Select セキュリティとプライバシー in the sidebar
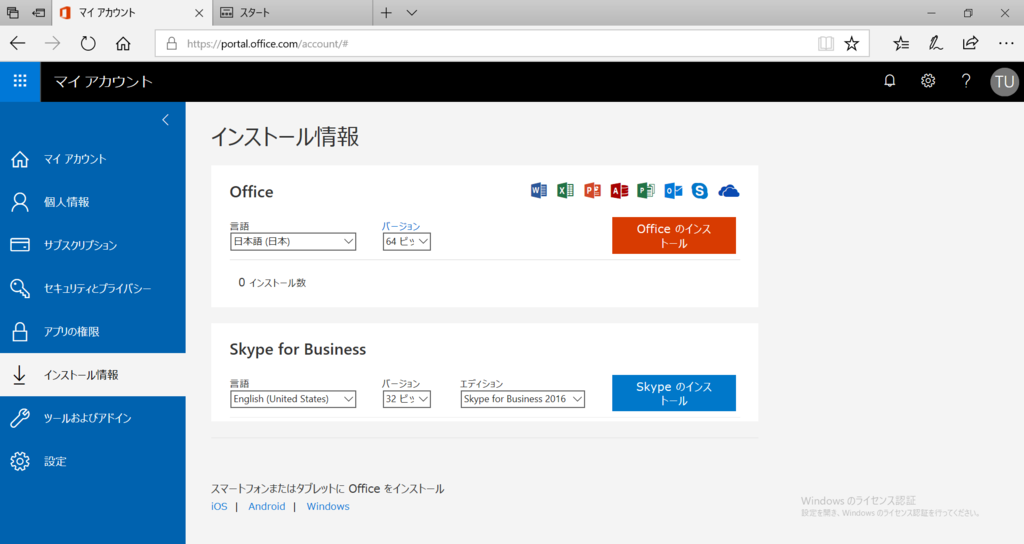This screenshot has height=544, width=1024. point(93,288)
